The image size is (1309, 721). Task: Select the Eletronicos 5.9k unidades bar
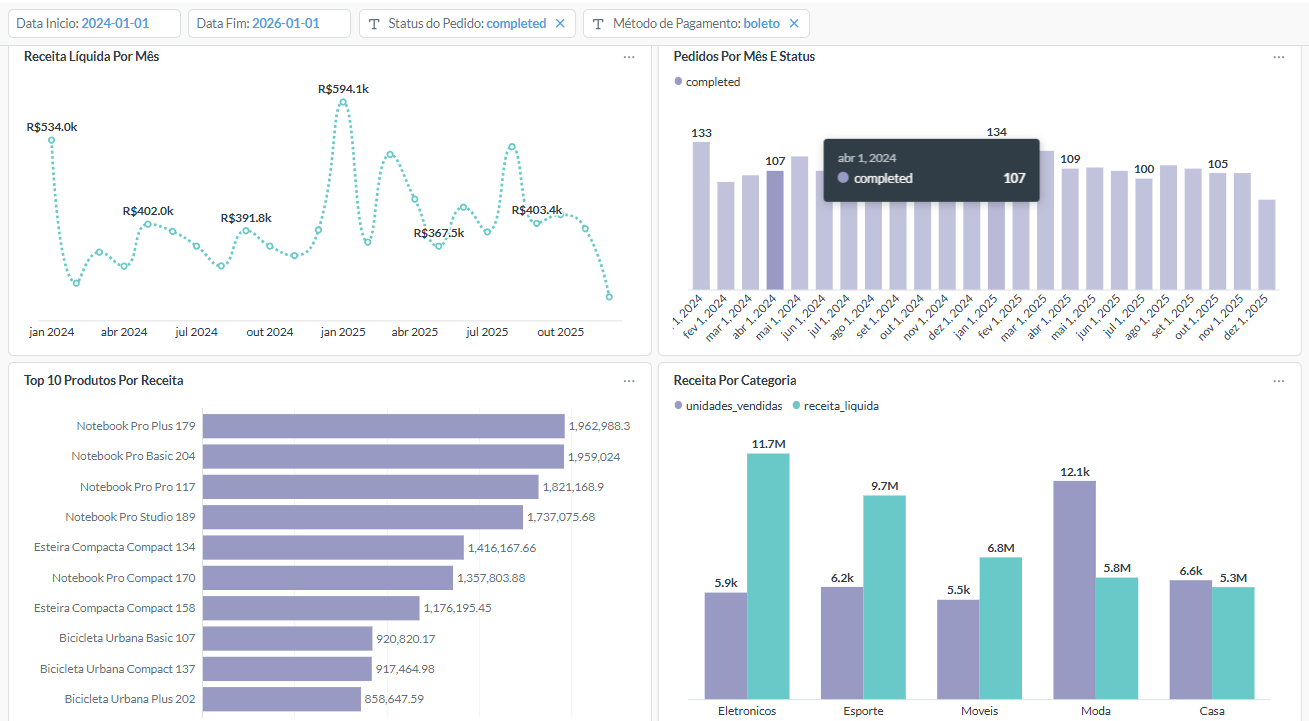click(x=726, y=646)
